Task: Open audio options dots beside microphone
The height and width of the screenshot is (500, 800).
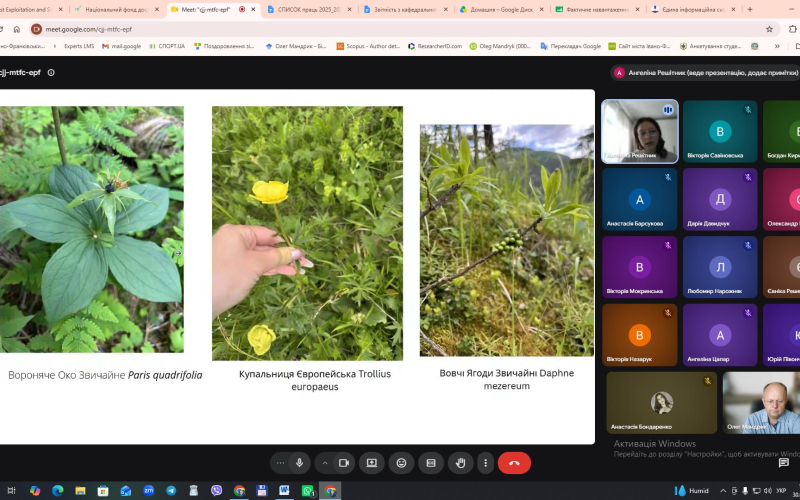Action: pyautogui.click(x=280, y=463)
